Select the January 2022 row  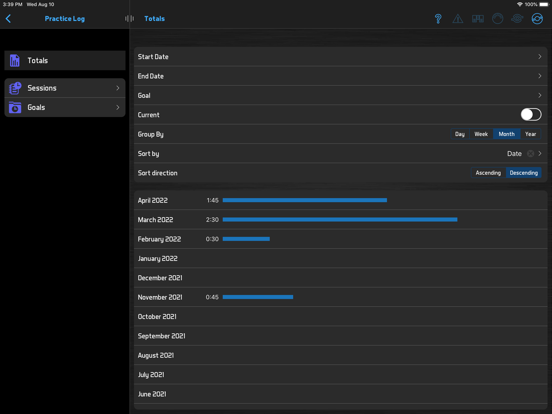pos(340,258)
